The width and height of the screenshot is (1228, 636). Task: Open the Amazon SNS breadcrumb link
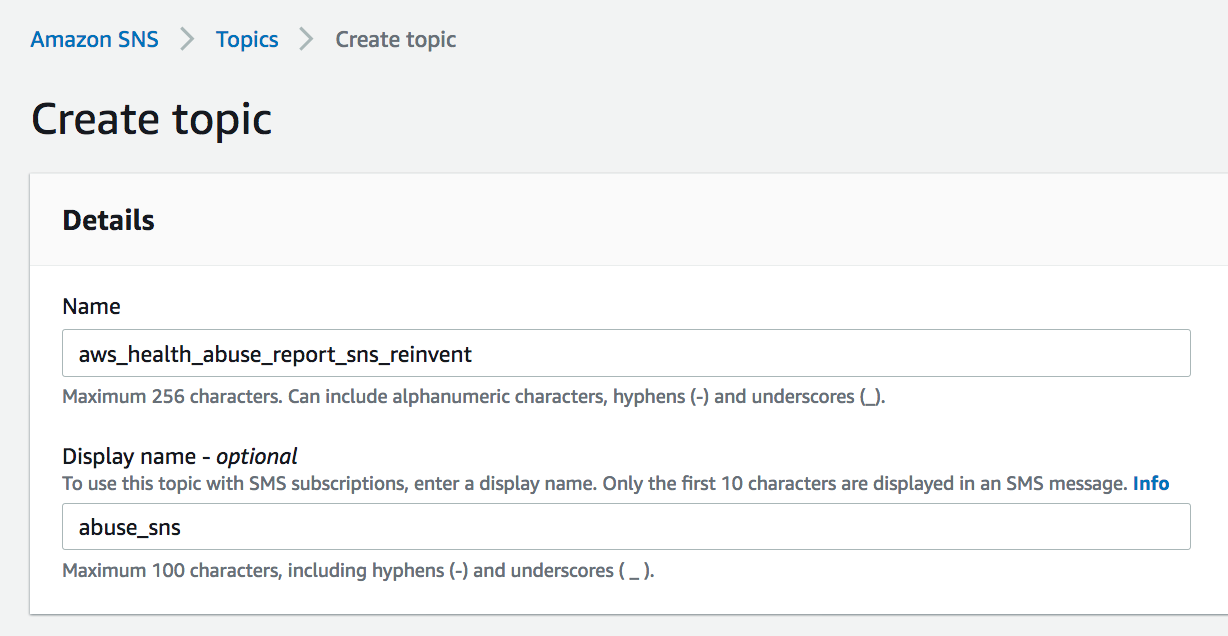click(x=95, y=40)
